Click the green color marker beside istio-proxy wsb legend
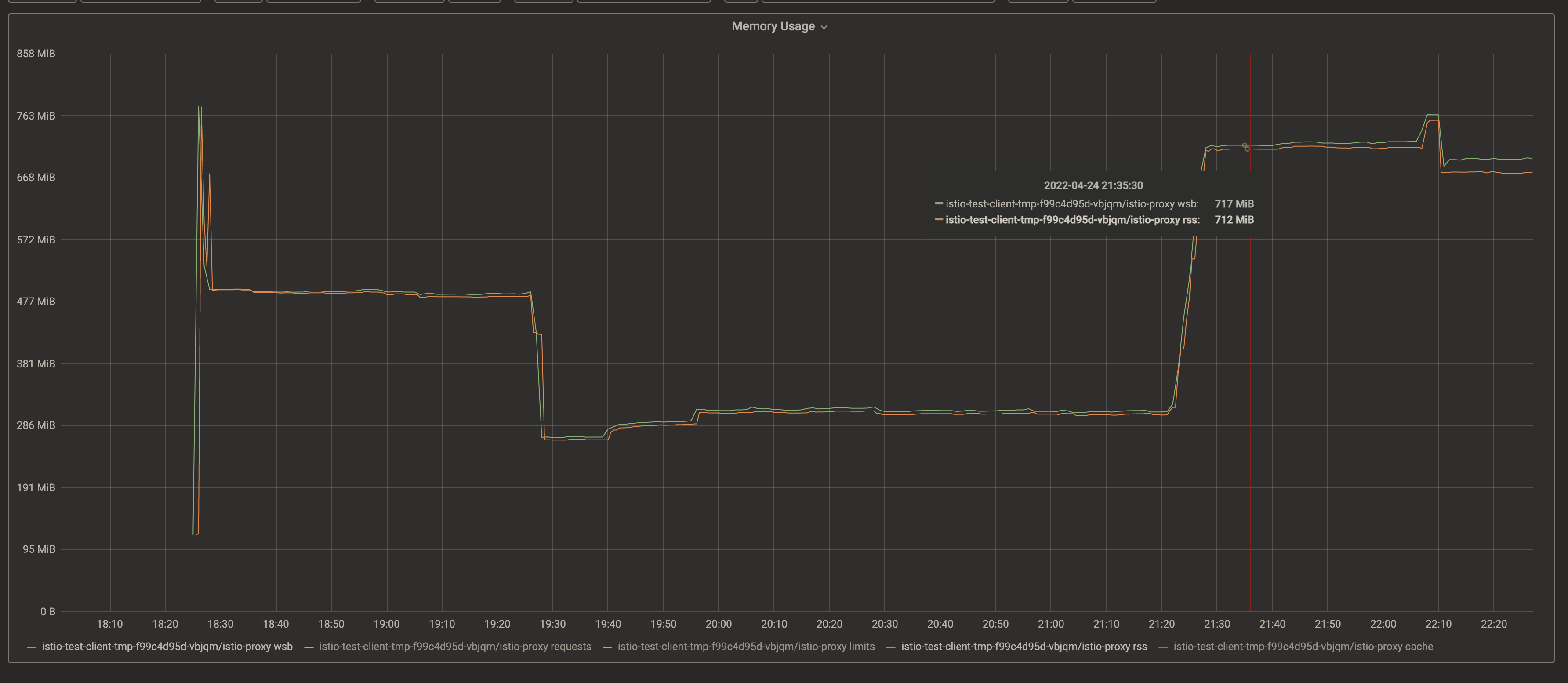1568x683 pixels. pos(32,647)
